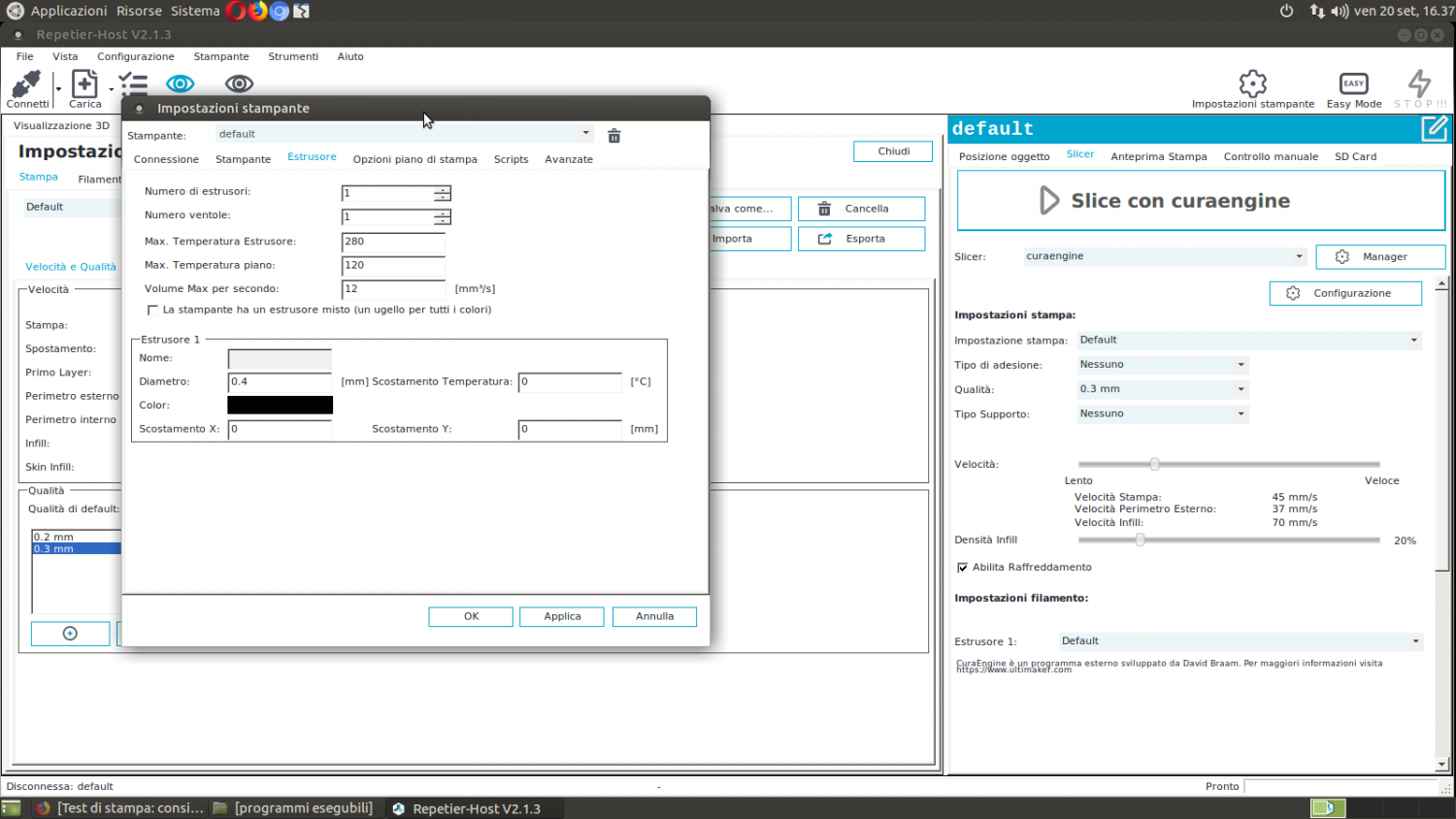The image size is (1456, 819).
Task: Click the Esporta button
Action: click(x=861, y=239)
